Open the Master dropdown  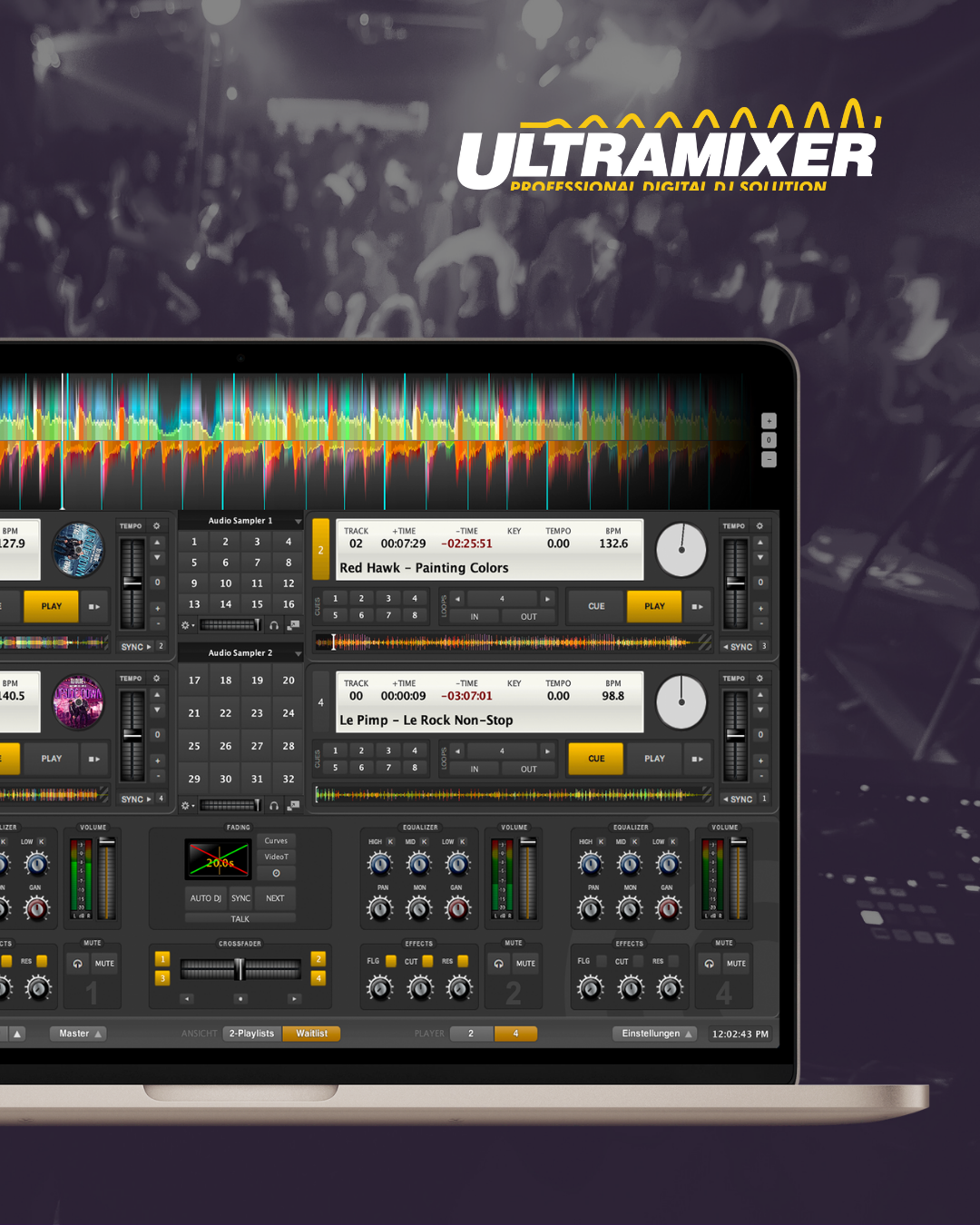click(x=80, y=1034)
